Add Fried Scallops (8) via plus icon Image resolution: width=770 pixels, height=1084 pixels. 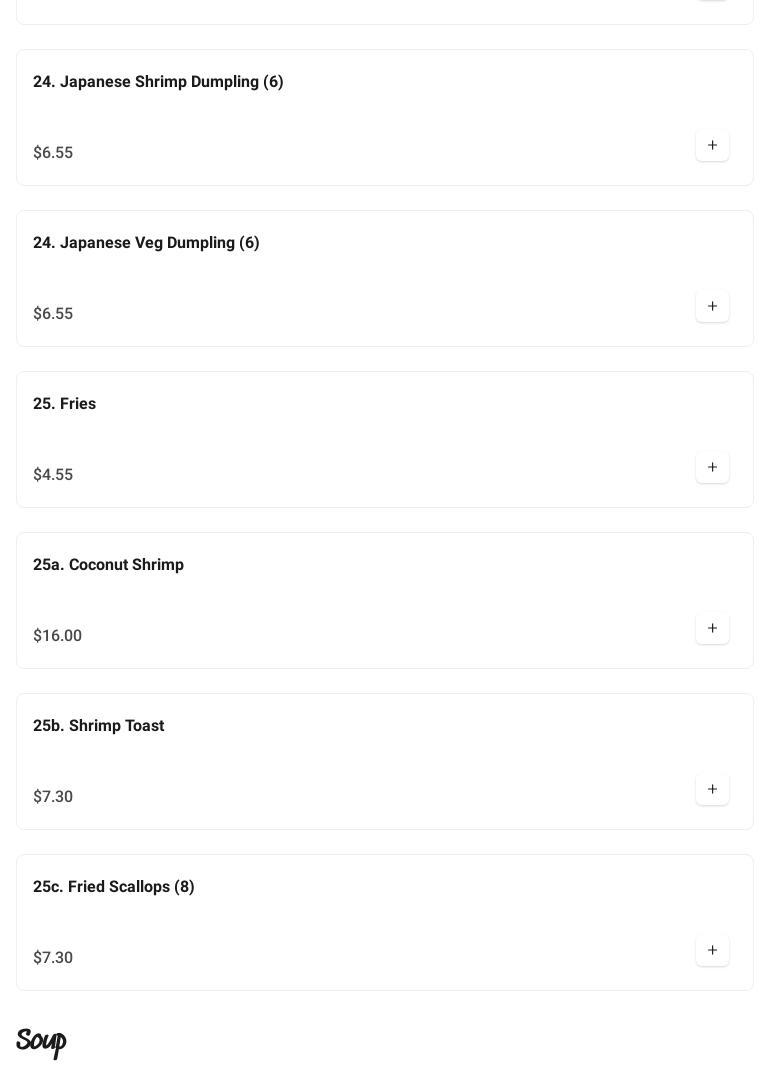pos(712,951)
